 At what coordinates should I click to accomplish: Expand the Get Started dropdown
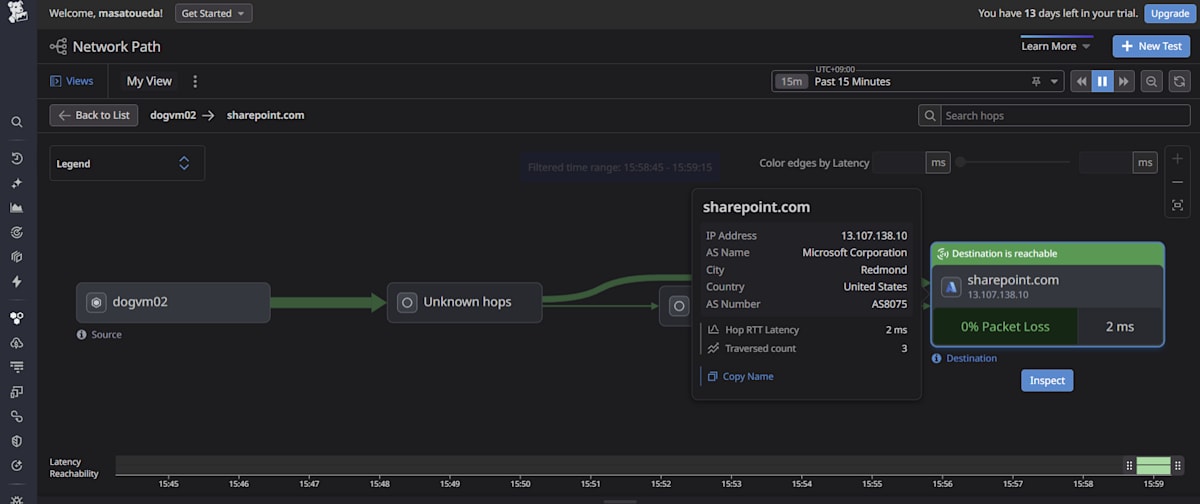click(x=214, y=14)
